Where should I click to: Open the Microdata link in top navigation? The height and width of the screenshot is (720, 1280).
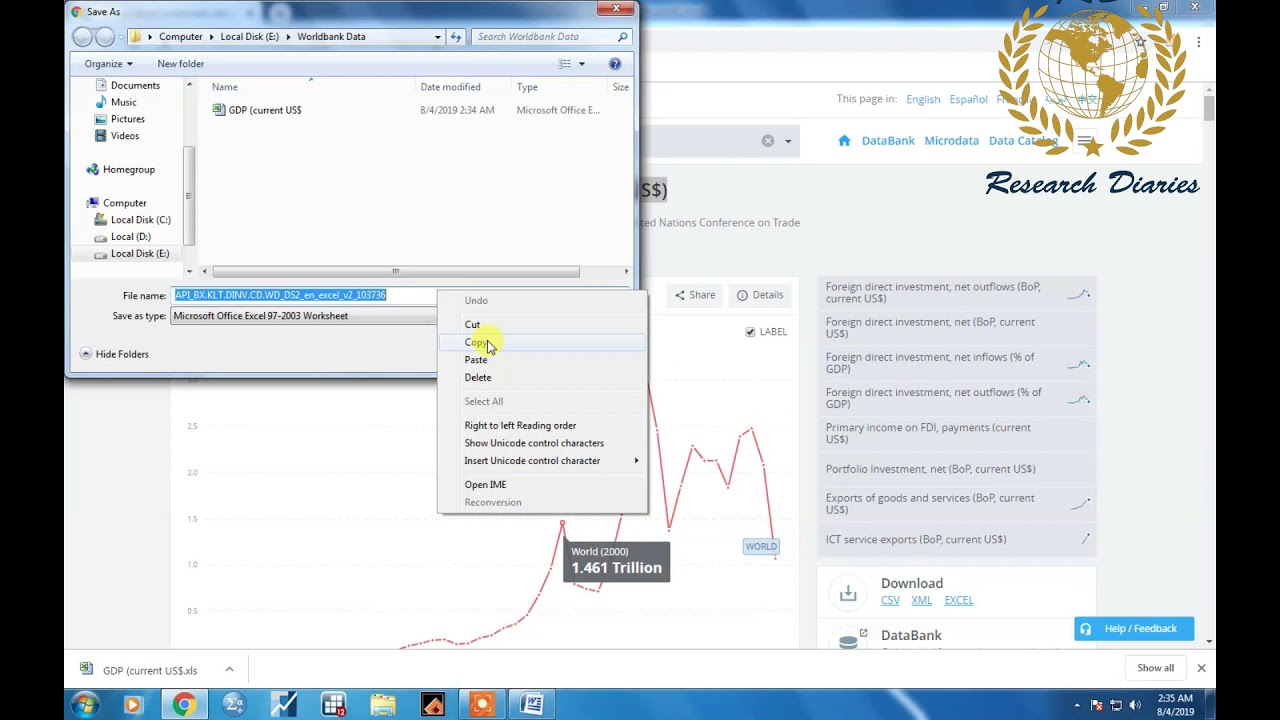951,141
